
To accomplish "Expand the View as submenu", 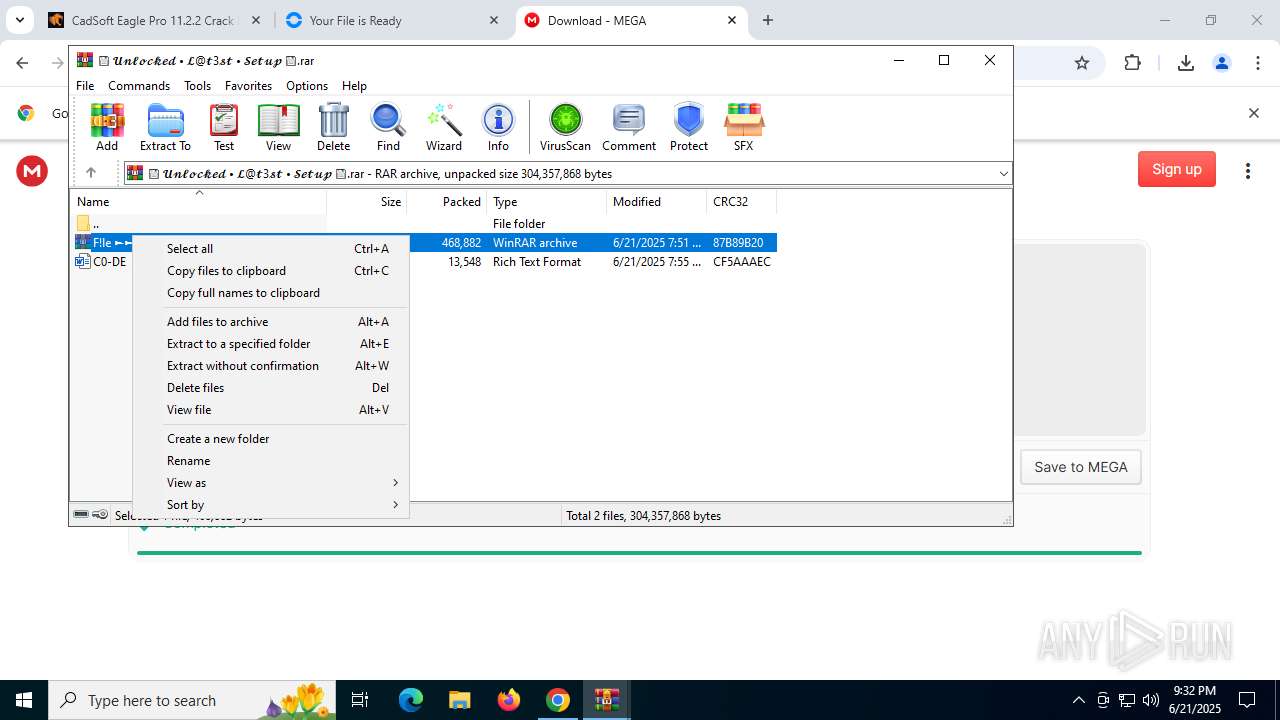I will click(x=271, y=483).
